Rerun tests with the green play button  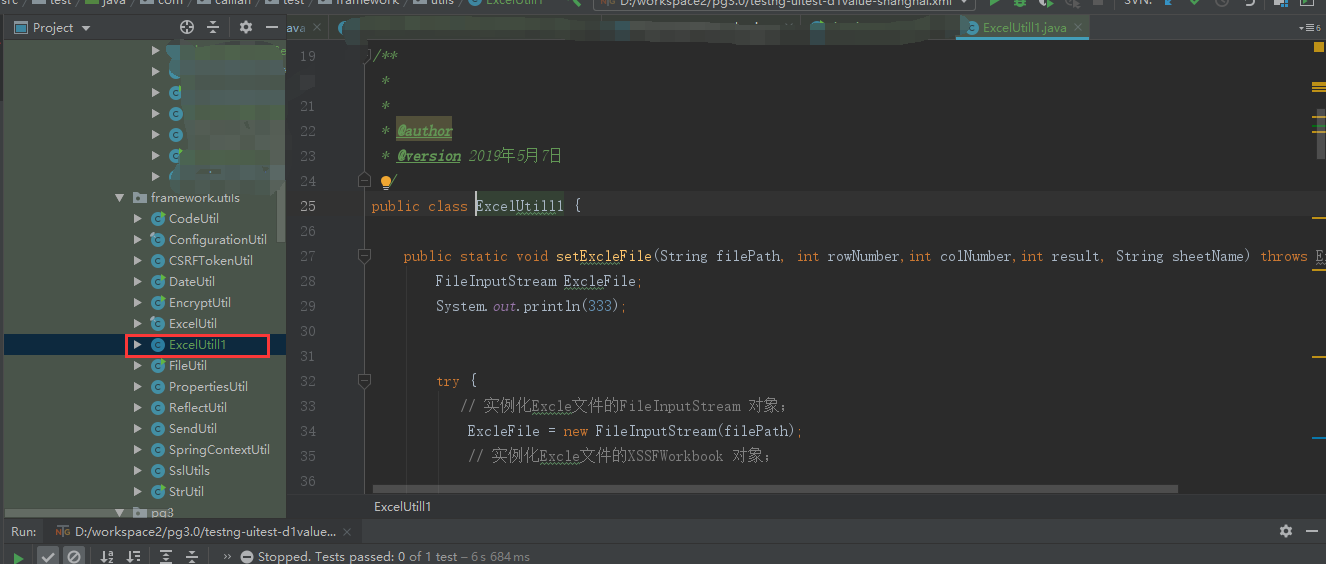click(18, 556)
